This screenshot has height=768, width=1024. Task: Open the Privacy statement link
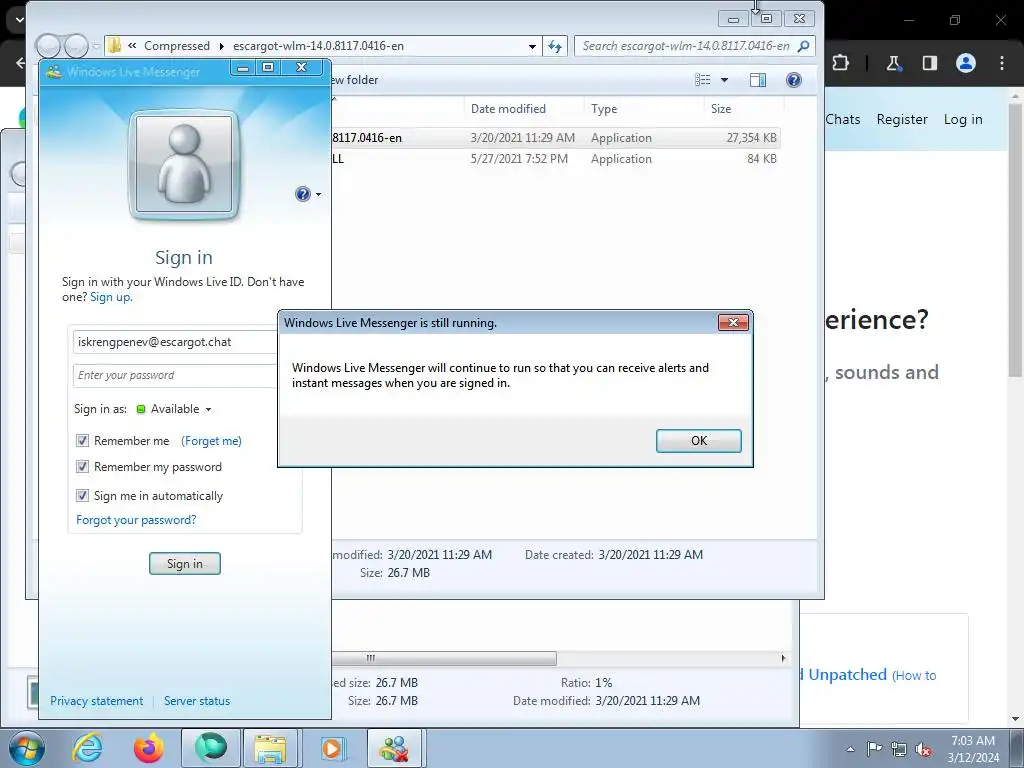tap(97, 701)
